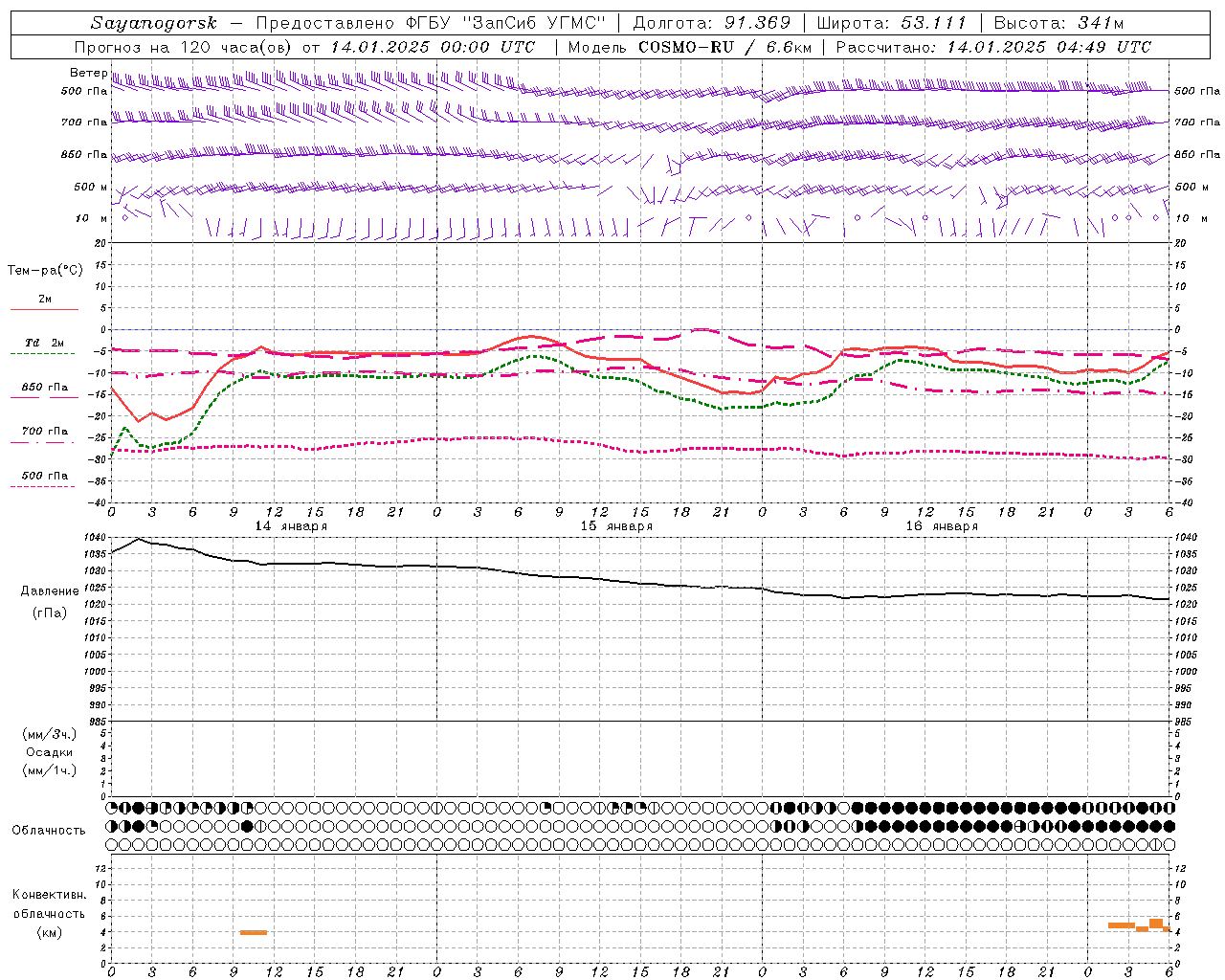Viewport: 1225px width, 980px height.
Task: Click the 'Td 2м' dew point legend entry
Action: tap(45, 343)
